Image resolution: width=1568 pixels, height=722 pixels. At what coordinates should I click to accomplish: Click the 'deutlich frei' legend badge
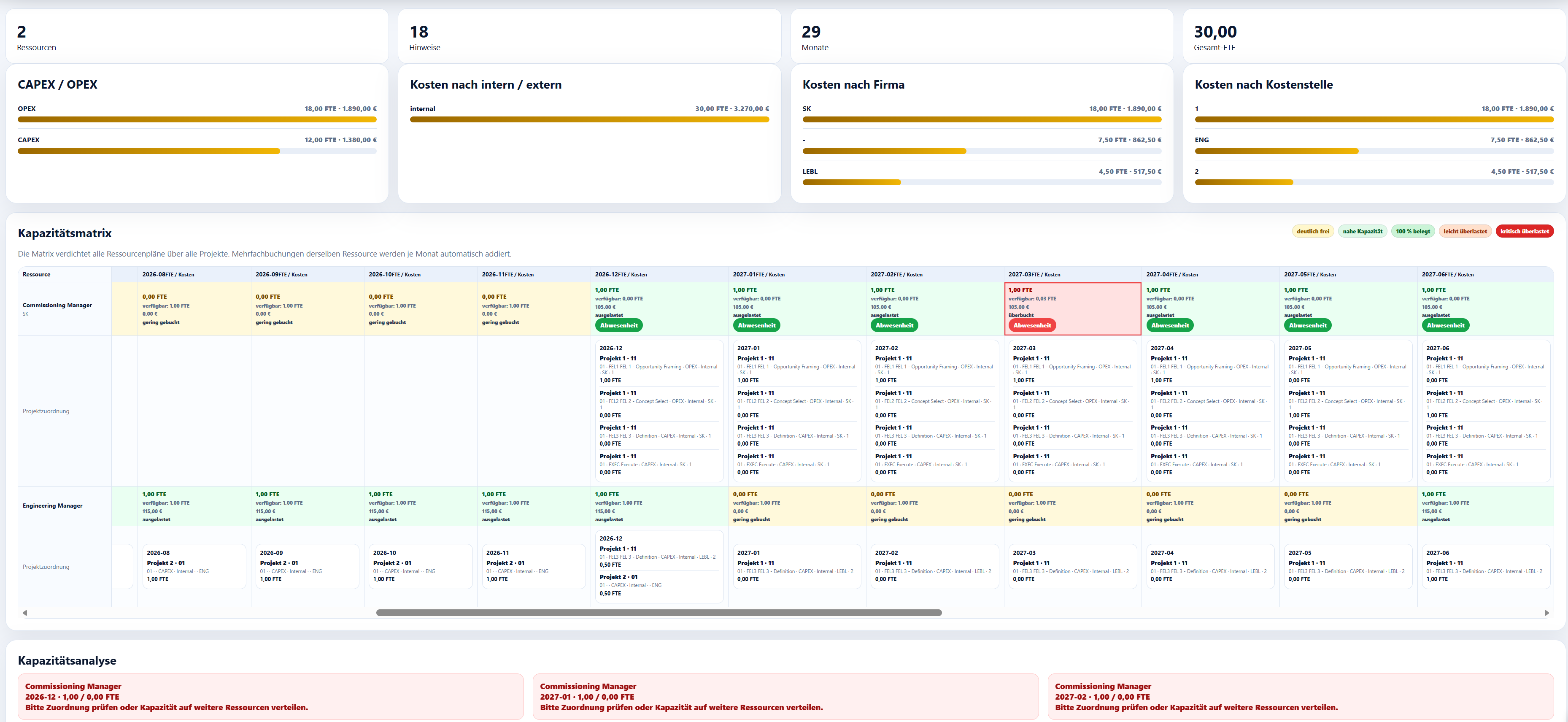click(1312, 231)
